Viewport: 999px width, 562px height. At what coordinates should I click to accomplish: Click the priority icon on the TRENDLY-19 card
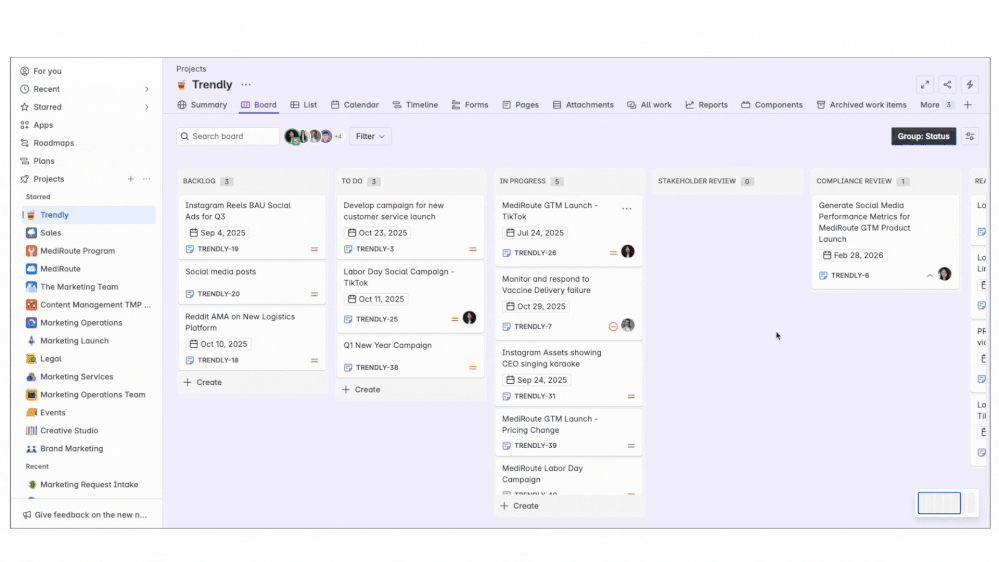click(x=314, y=249)
